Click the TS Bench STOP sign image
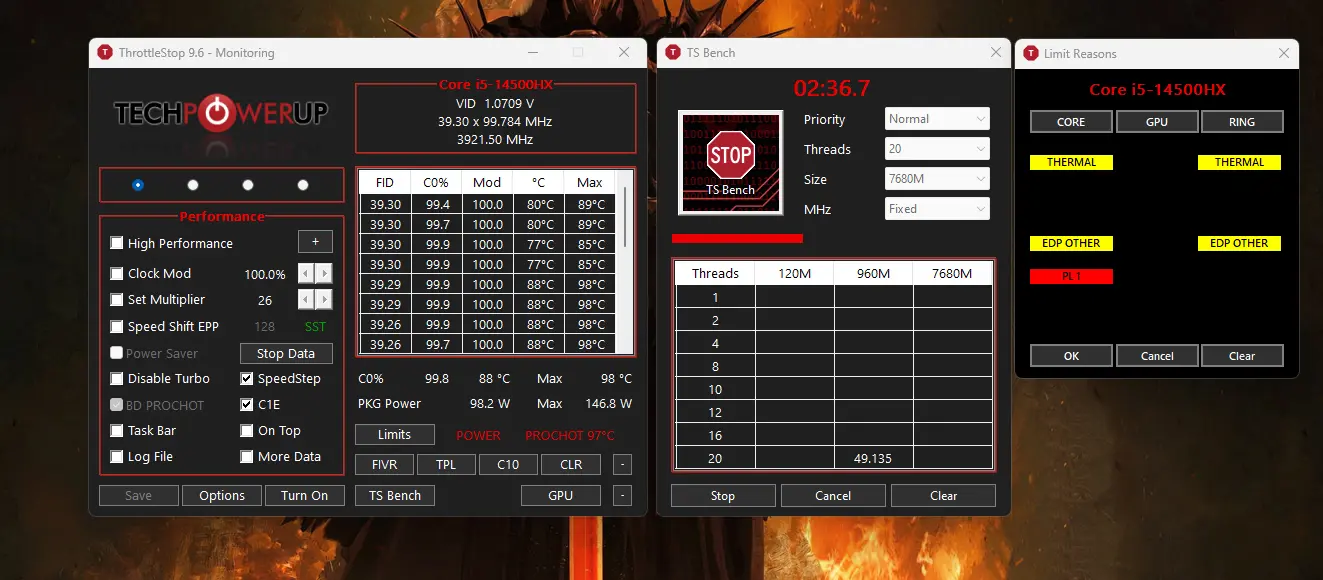1323x580 pixels. click(x=730, y=162)
